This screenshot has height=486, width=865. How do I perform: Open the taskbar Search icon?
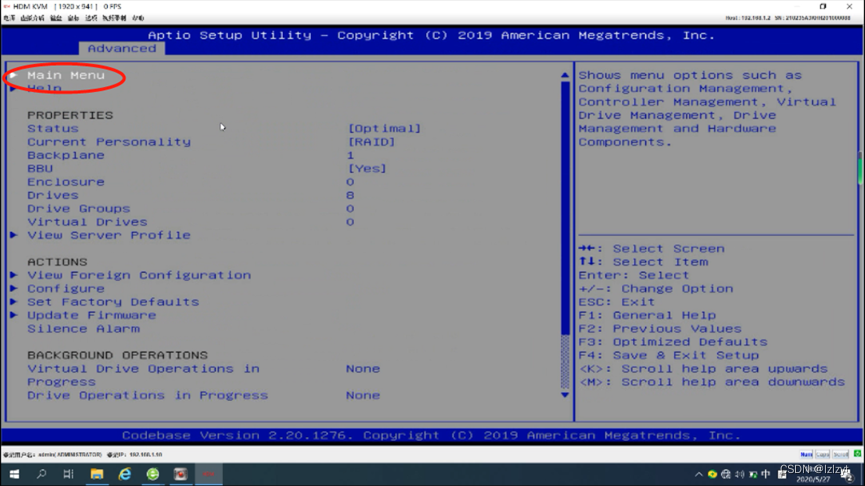point(41,474)
